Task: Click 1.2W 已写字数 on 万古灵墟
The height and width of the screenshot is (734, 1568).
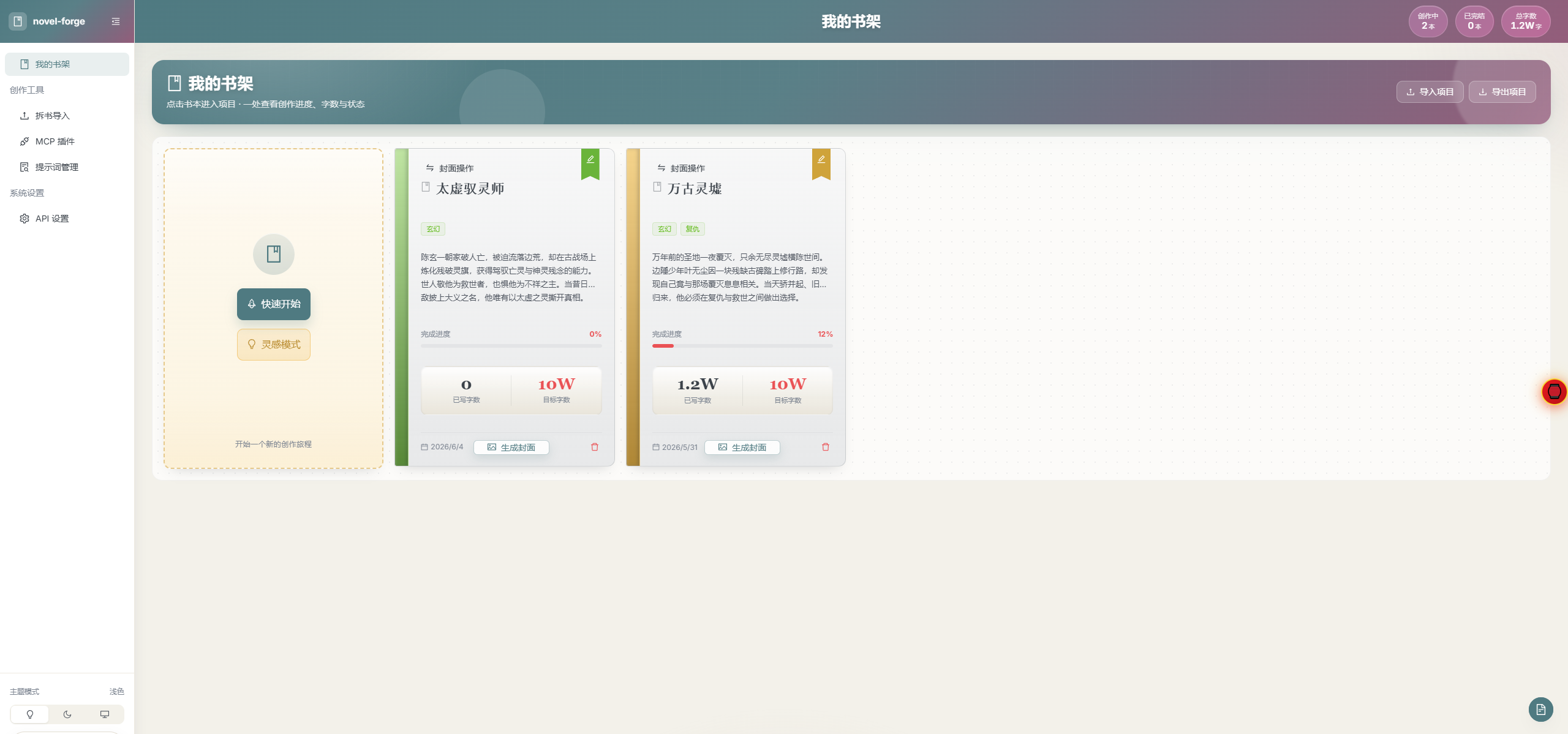Action: [x=698, y=390]
